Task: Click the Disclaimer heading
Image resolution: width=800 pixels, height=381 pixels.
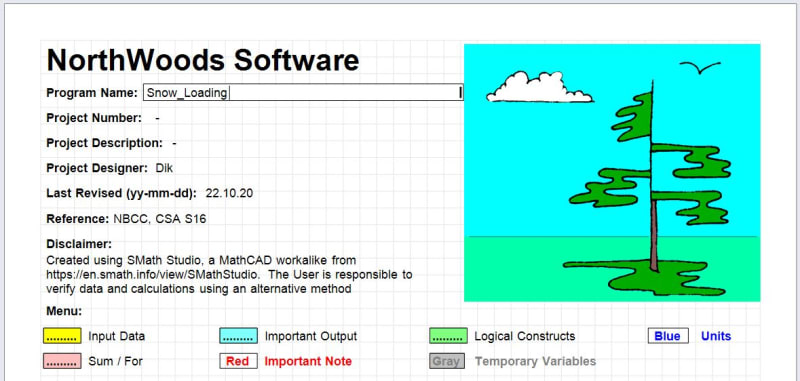Action: point(79,244)
